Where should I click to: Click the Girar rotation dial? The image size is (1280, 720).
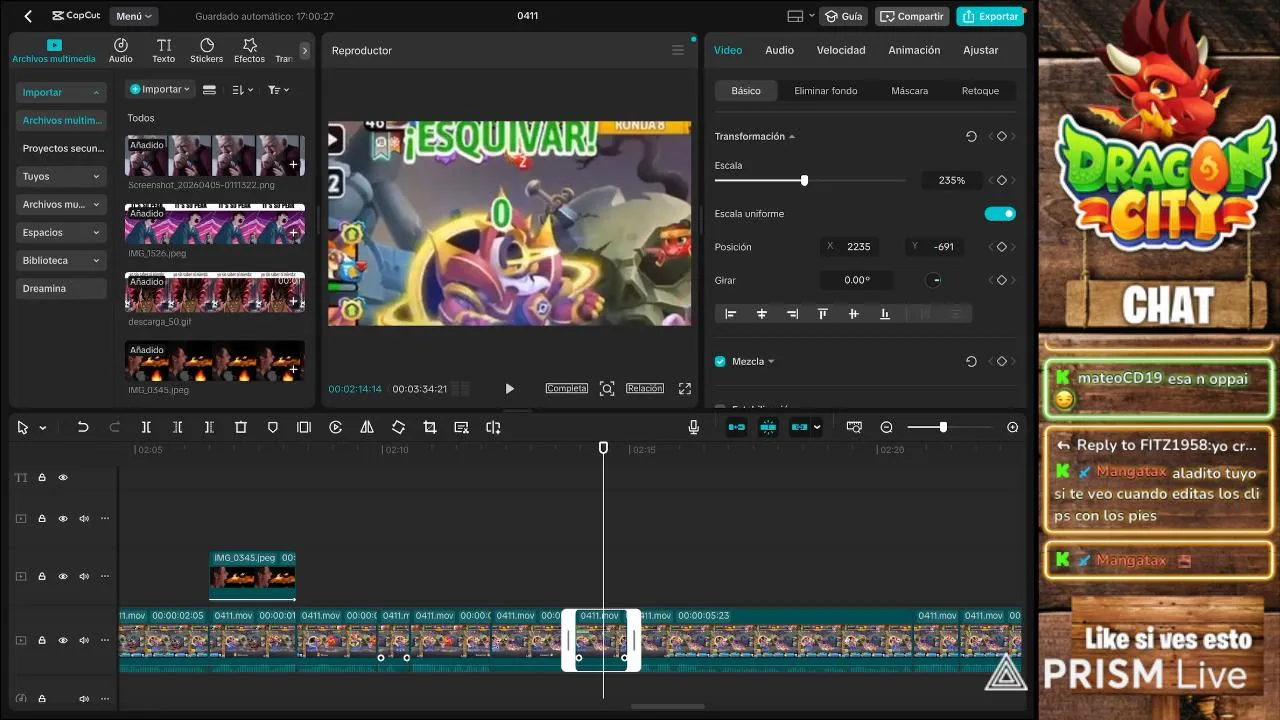[x=934, y=280]
